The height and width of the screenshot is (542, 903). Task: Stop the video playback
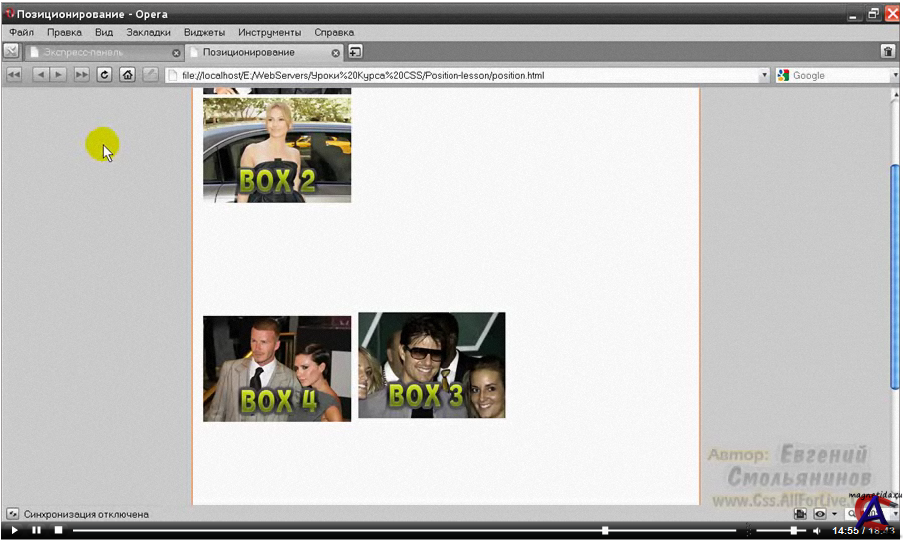click(58, 530)
